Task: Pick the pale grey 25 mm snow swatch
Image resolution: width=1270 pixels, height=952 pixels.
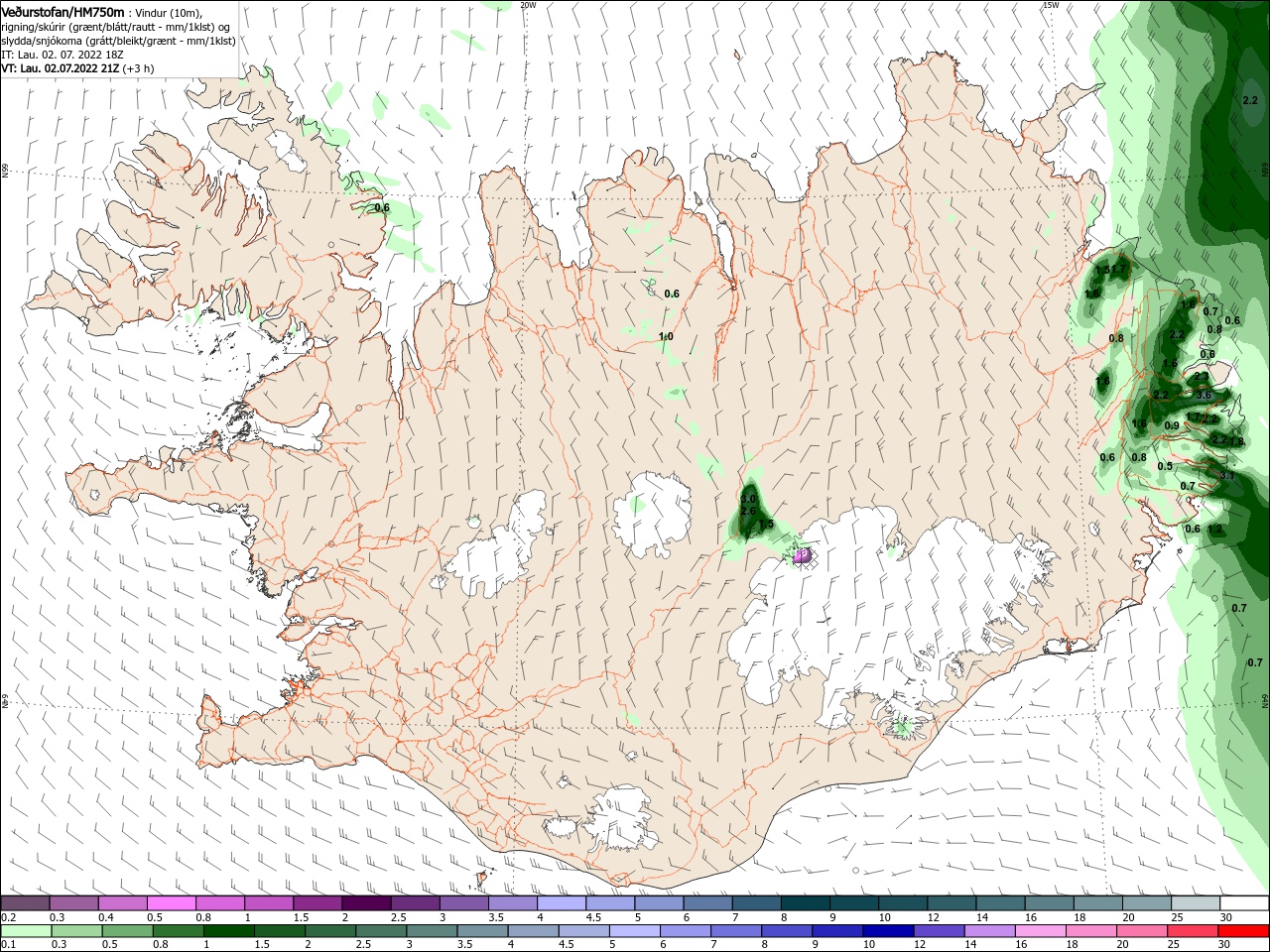Action: pyautogui.click(x=1195, y=903)
